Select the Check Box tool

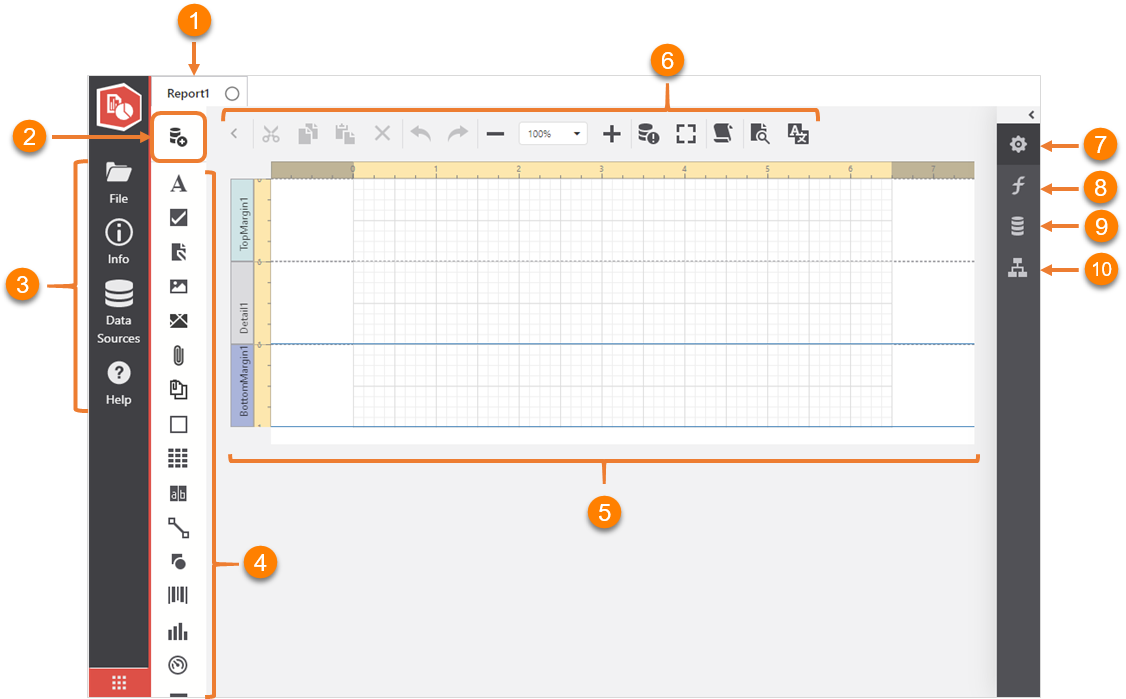tap(177, 218)
